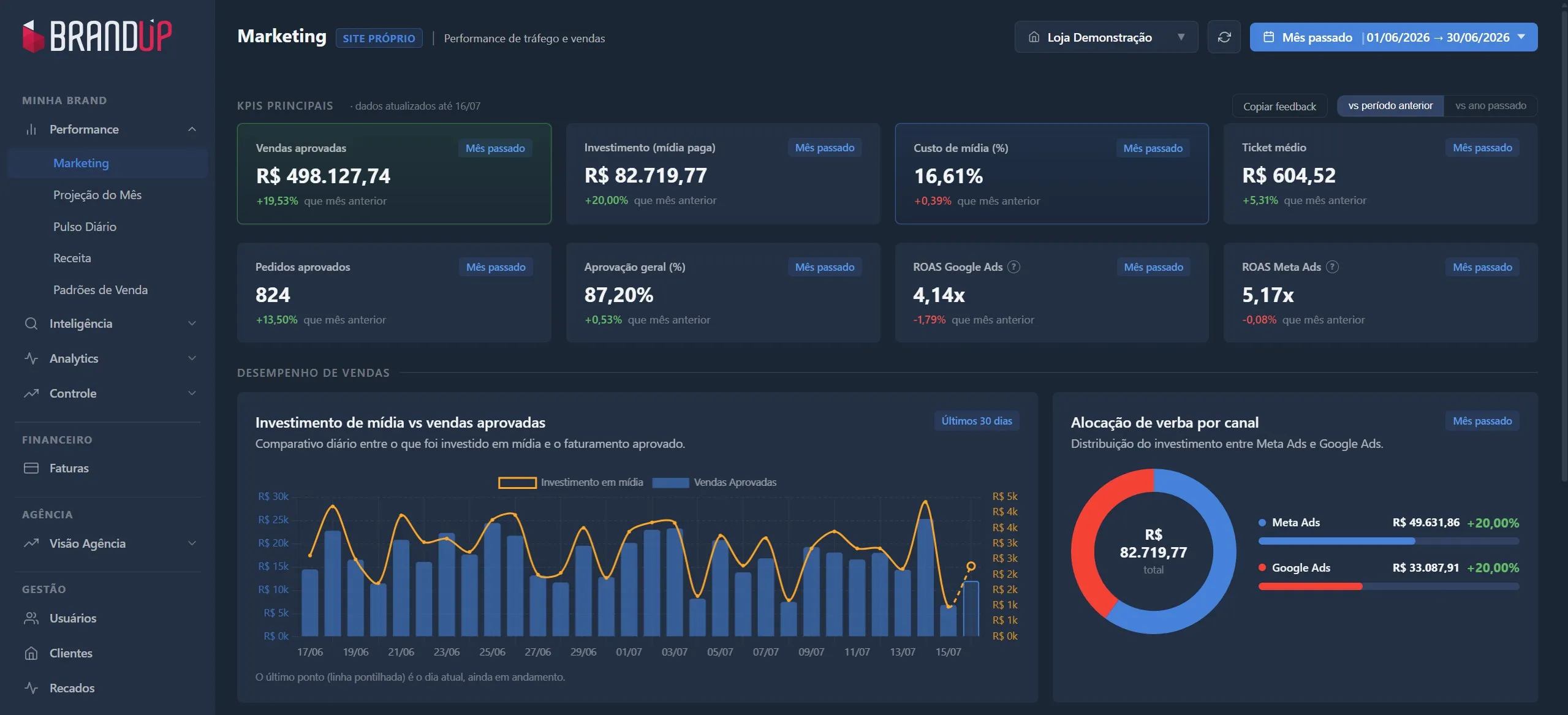Click the ROAS Meta Ads 5,17x value
This screenshot has height=715, width=1568.
[x=1268, y=295]
